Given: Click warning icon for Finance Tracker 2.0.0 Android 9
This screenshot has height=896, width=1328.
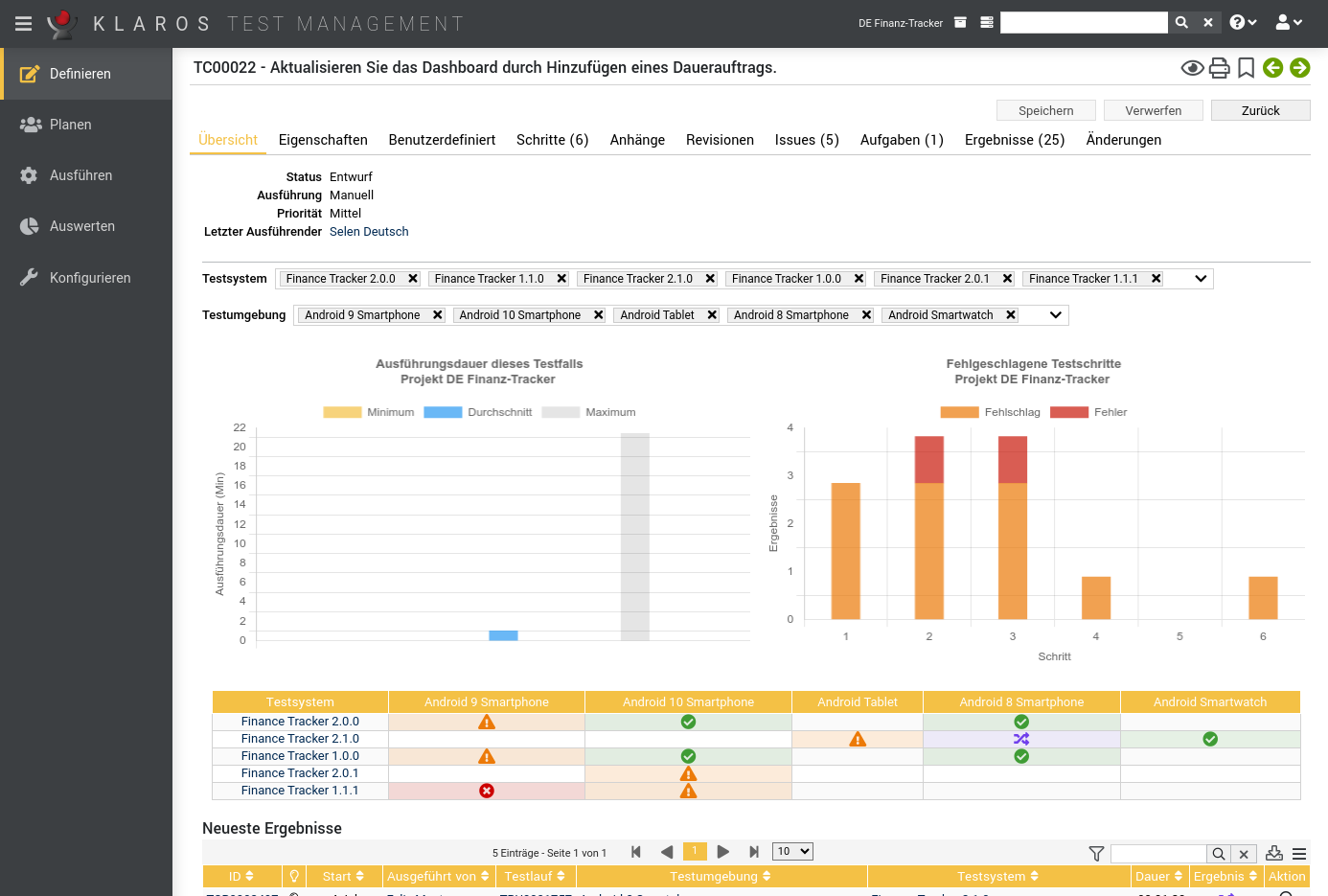Looking at the screenshot, I should 487,722.
